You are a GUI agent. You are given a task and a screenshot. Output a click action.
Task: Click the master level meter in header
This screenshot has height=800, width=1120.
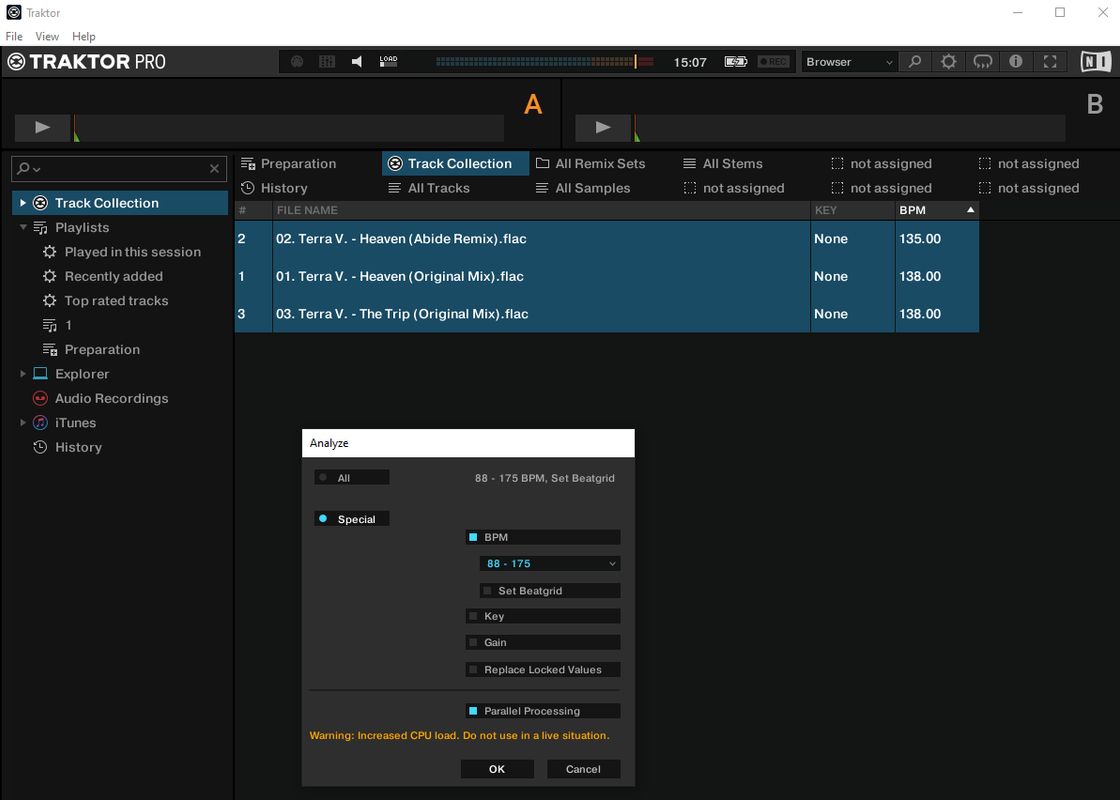(x=545, y=61)
